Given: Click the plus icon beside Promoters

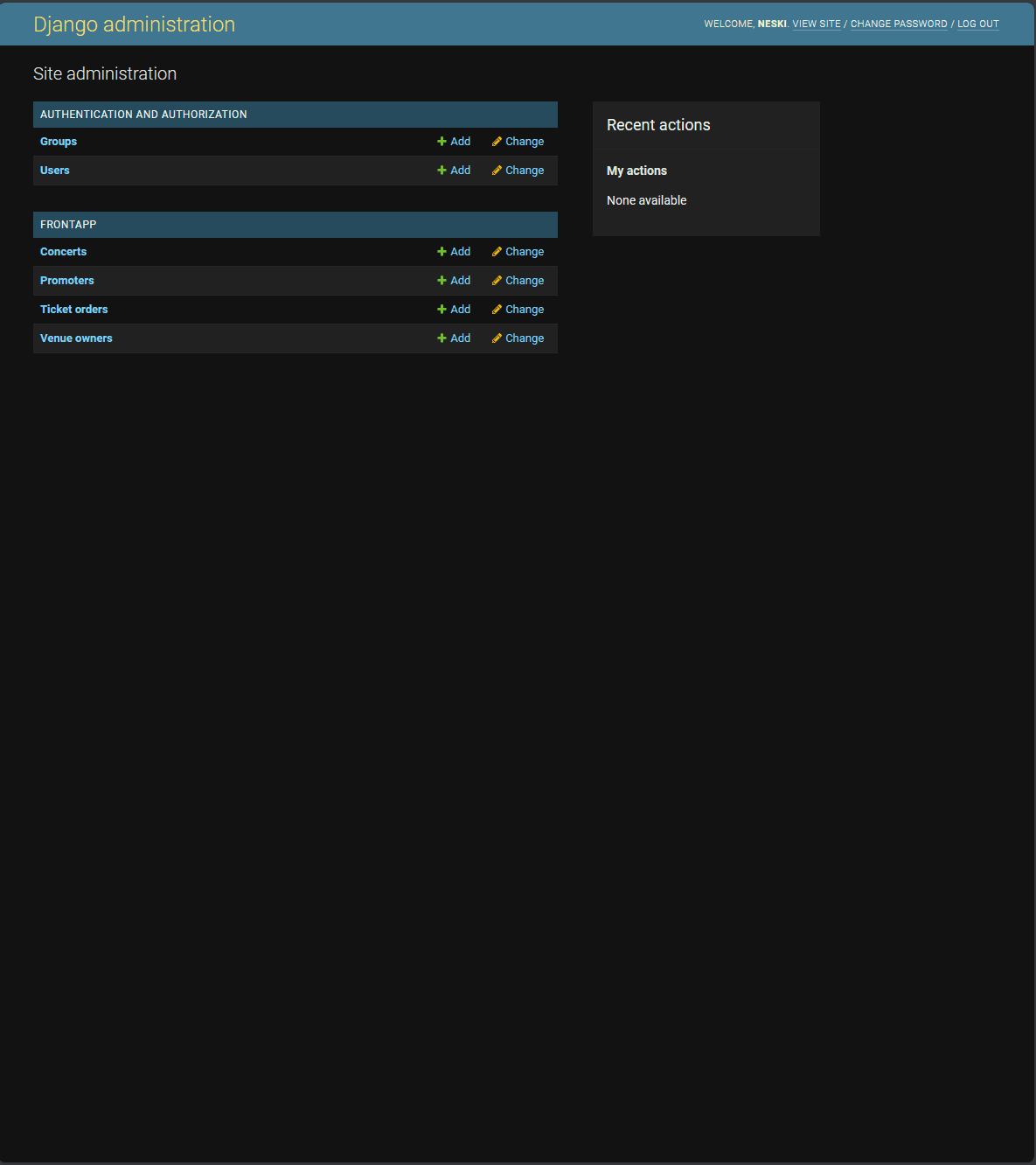Looking at the screenshot, I should pyautogui.click(x=441, y=280).
